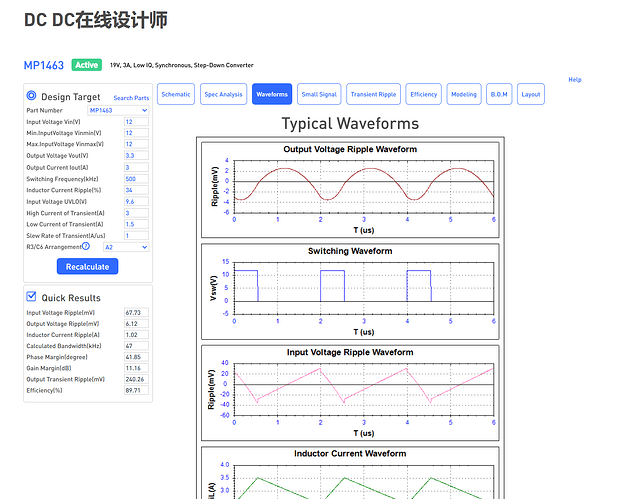Click the R3/C6 Arrangement help icon
This screenshot has width=624, height=499.
pos(86,246)
